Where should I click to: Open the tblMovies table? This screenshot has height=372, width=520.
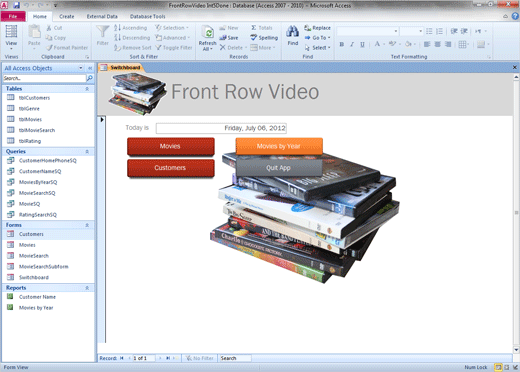pos(30,119)
